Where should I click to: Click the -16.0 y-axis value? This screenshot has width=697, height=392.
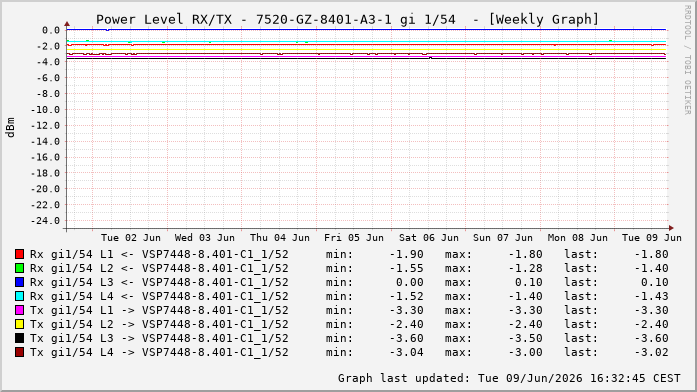click(45, 157)
